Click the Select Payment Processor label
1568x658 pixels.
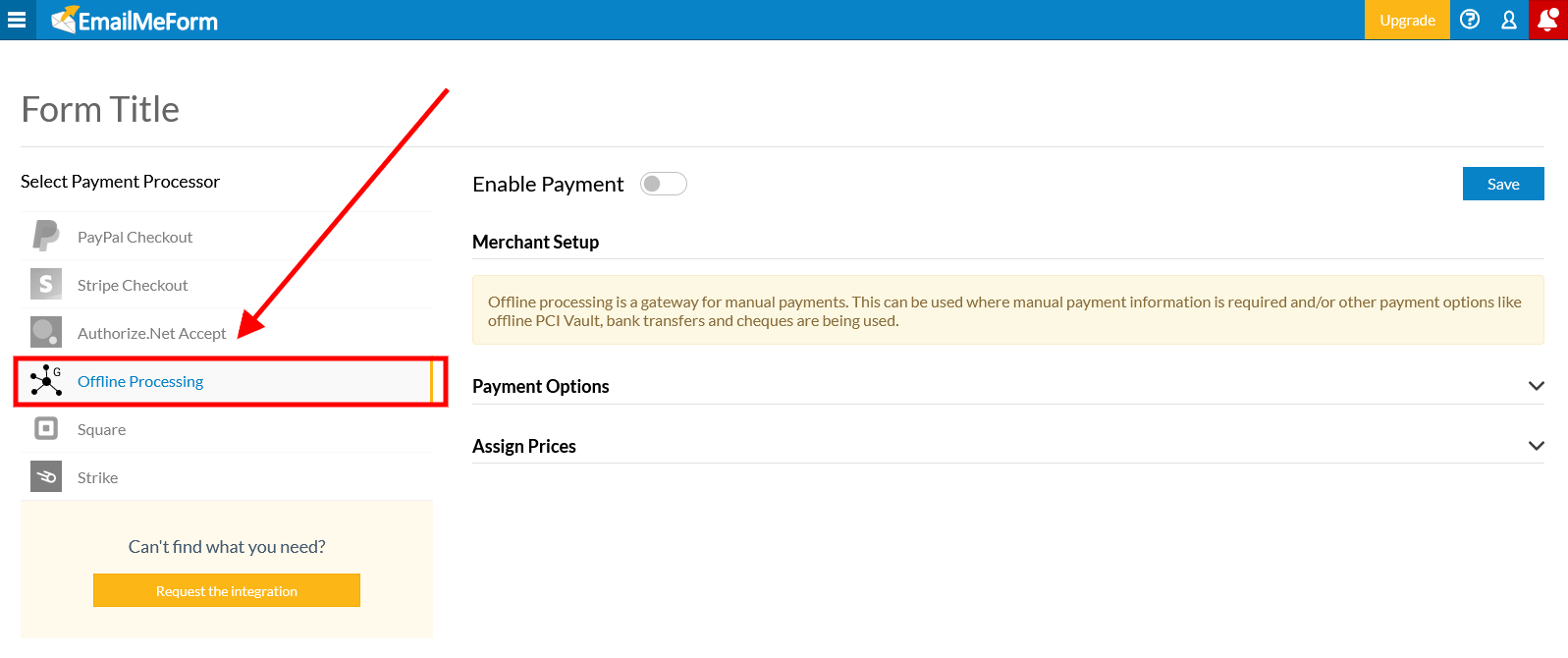point(121,181)
